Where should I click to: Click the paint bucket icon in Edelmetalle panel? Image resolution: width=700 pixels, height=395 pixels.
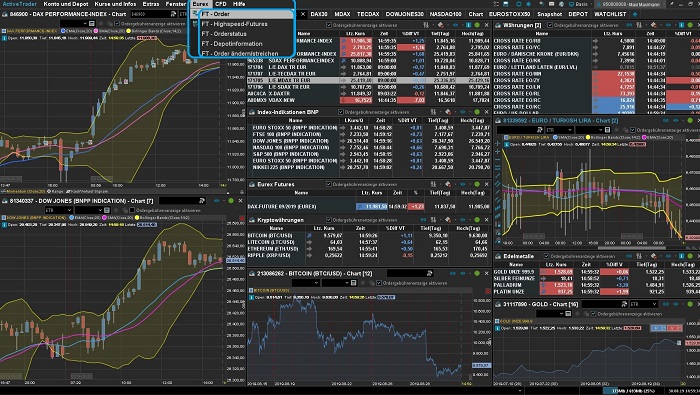click(x=654, y=256)
